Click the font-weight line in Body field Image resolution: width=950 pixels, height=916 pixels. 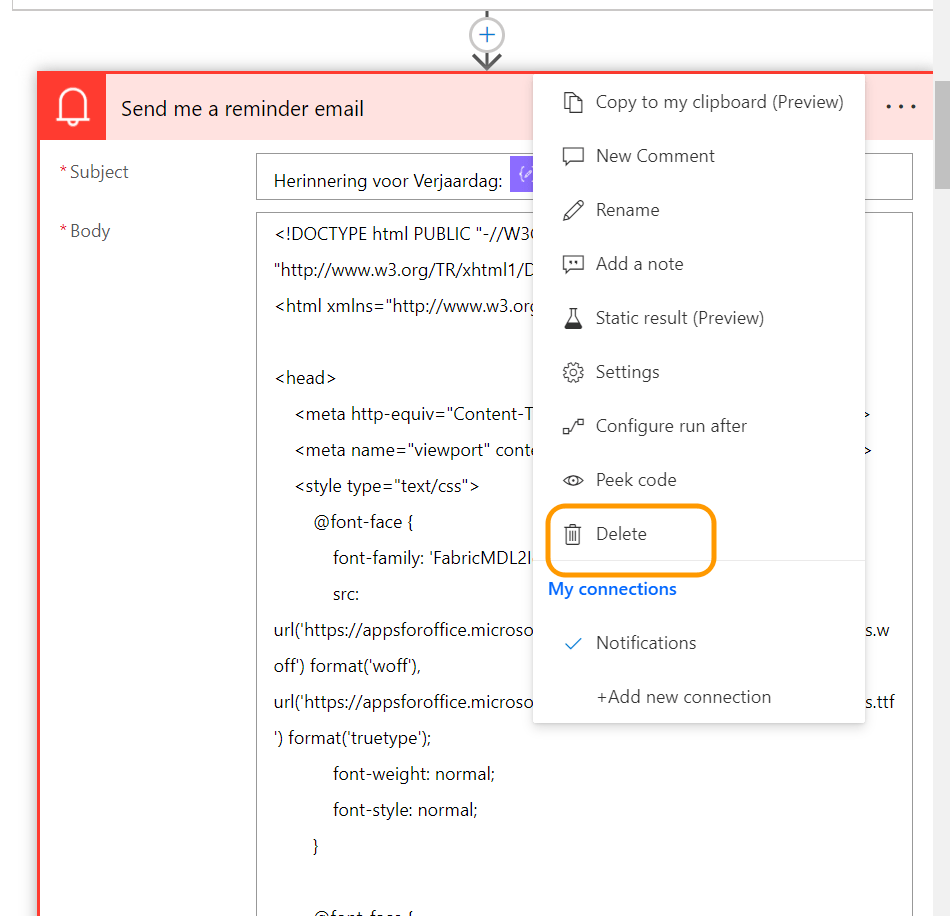click(413, 774)
